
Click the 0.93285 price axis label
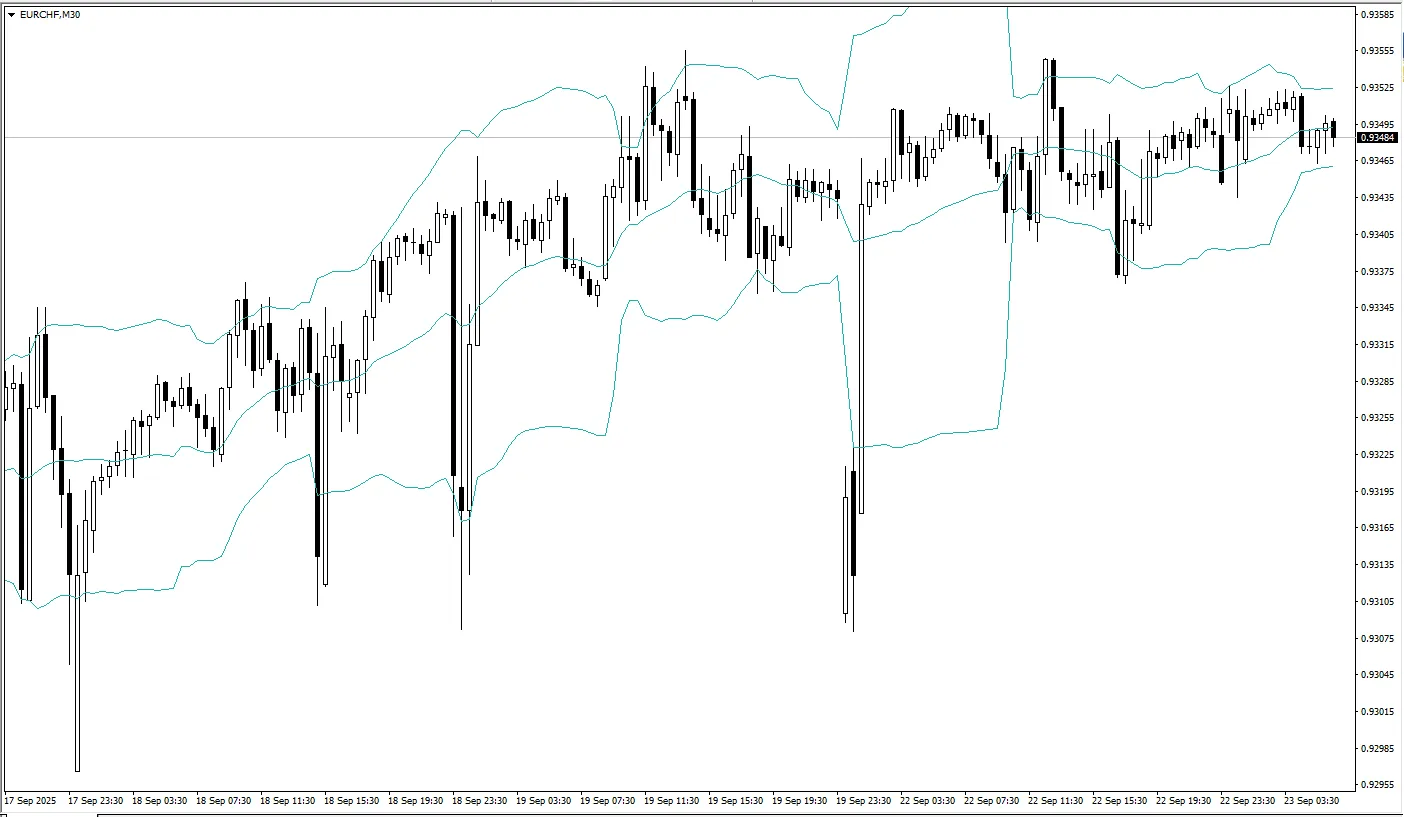1379,381
